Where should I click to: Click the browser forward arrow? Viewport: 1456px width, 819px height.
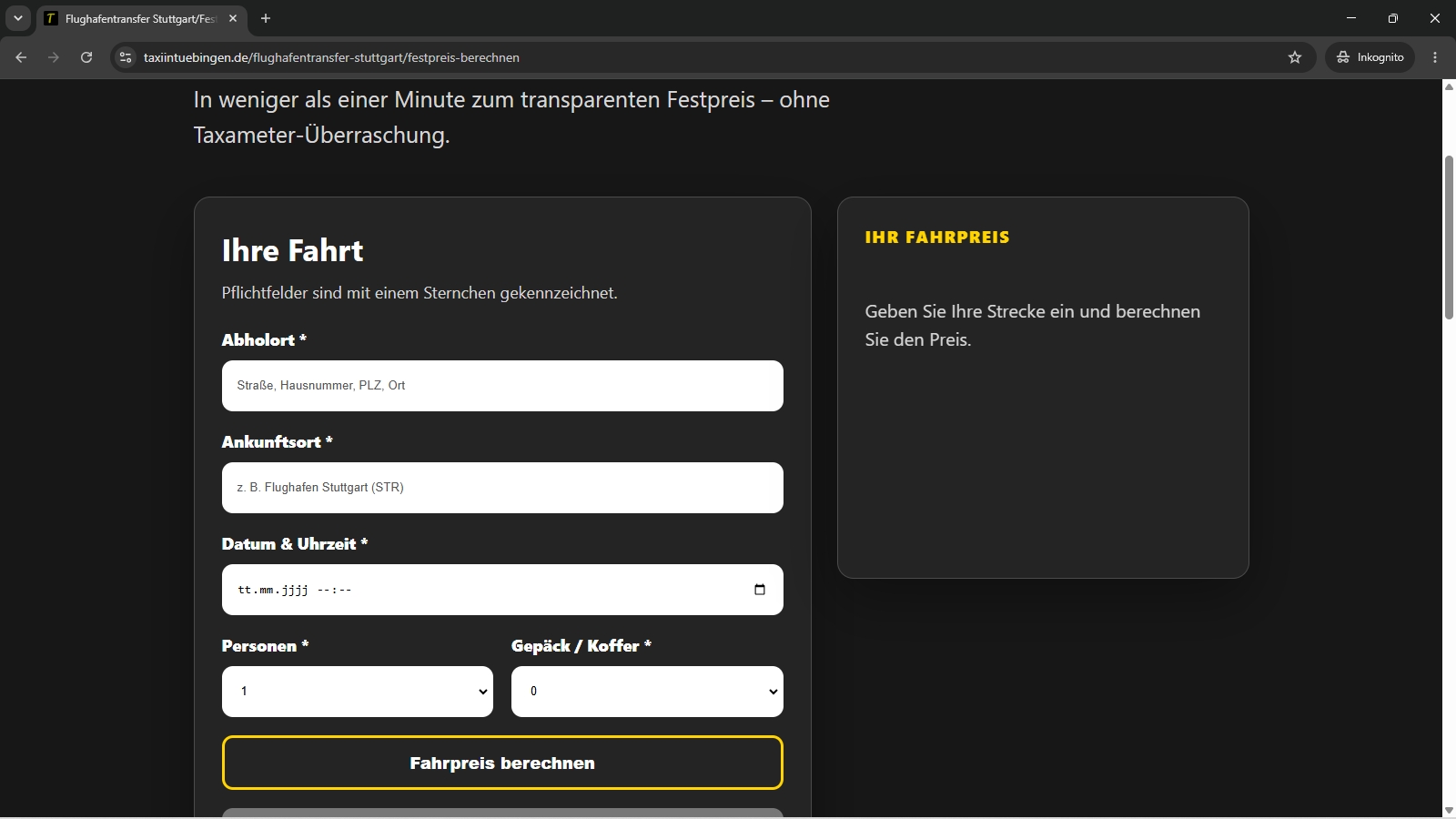54,57
